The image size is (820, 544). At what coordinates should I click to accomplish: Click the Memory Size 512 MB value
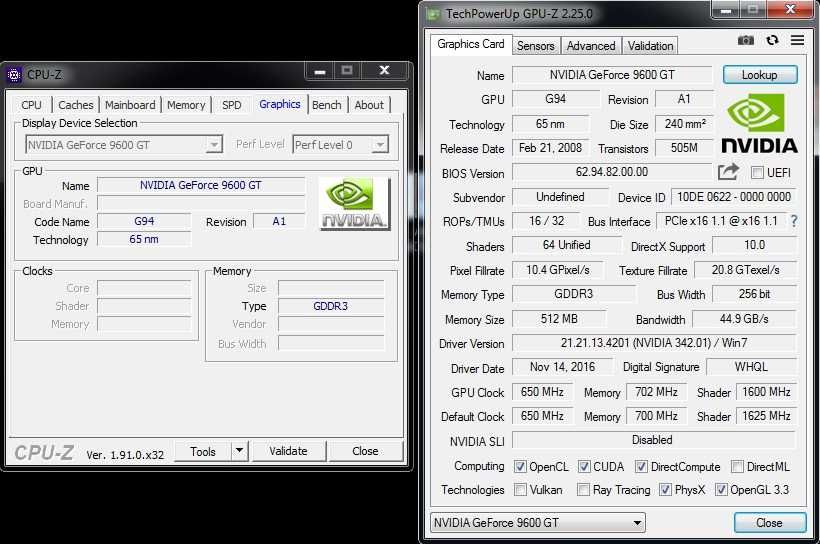[559, 319]
